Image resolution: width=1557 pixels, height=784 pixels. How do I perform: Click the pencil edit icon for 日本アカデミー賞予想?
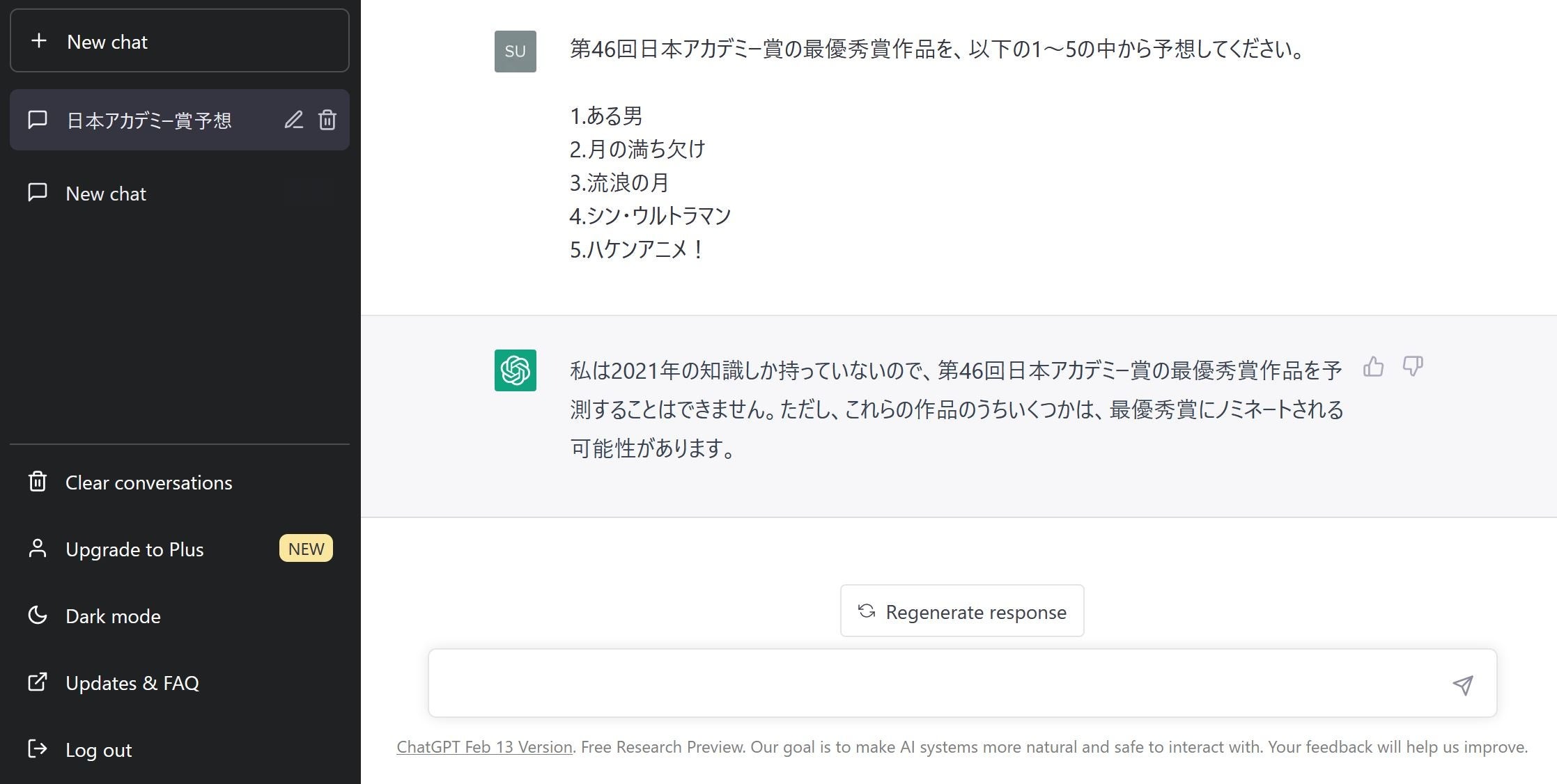click(x=293, y=120)
